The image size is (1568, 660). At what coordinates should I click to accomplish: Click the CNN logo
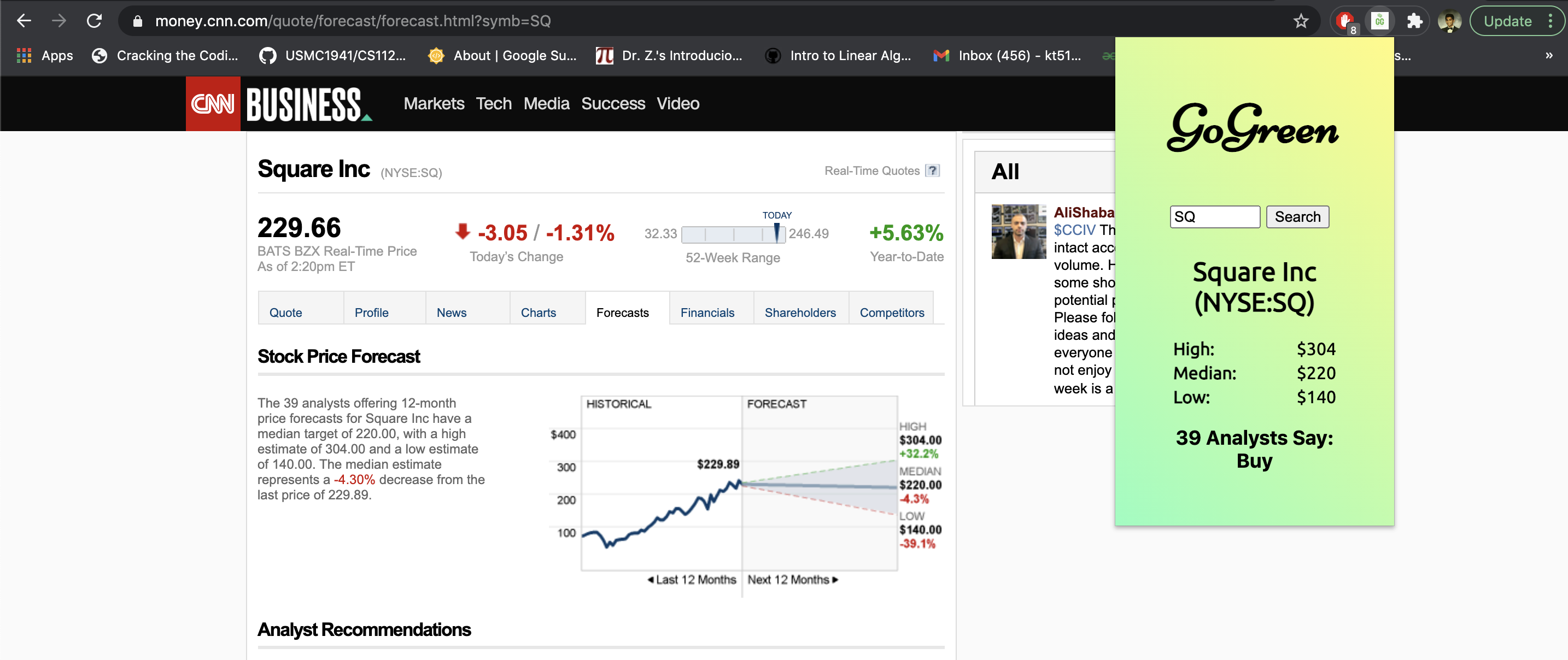(213, 104)
